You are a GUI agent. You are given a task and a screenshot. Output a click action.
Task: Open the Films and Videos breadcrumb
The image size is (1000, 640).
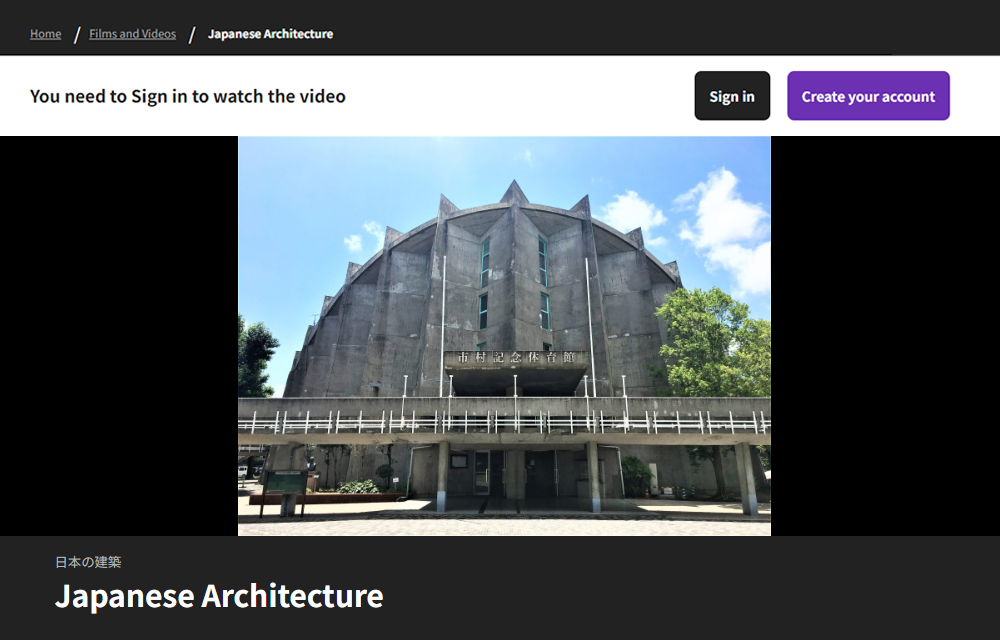point(133,34)
